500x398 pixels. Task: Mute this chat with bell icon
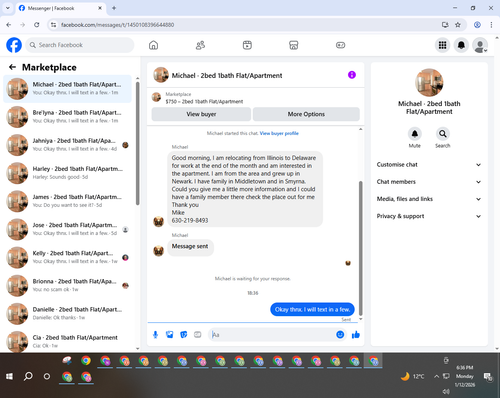click(x=414, y=134)
